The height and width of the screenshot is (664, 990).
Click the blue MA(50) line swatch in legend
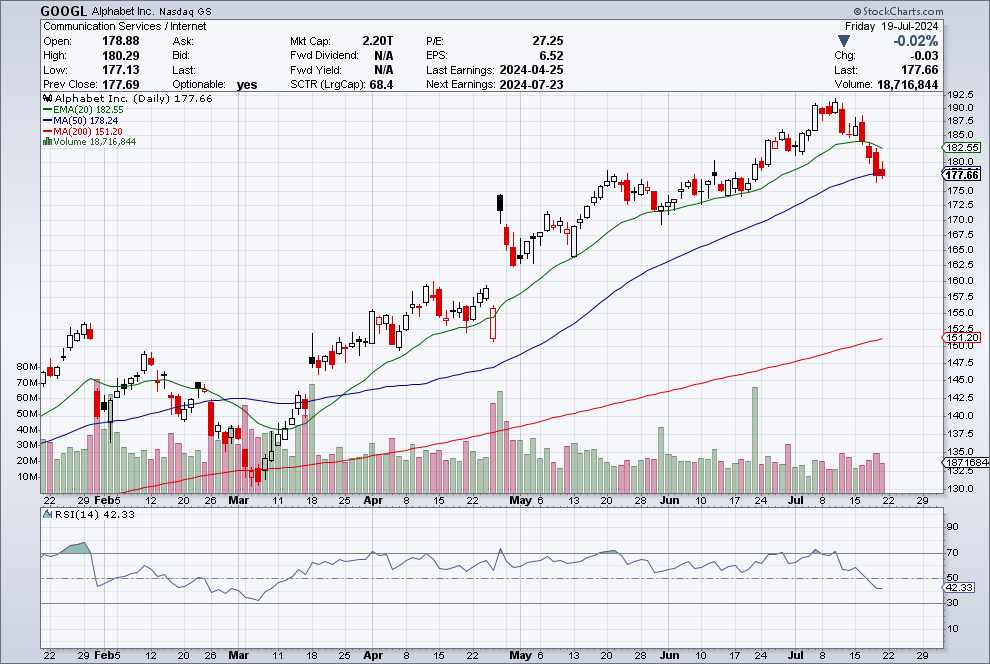point(47,121)
